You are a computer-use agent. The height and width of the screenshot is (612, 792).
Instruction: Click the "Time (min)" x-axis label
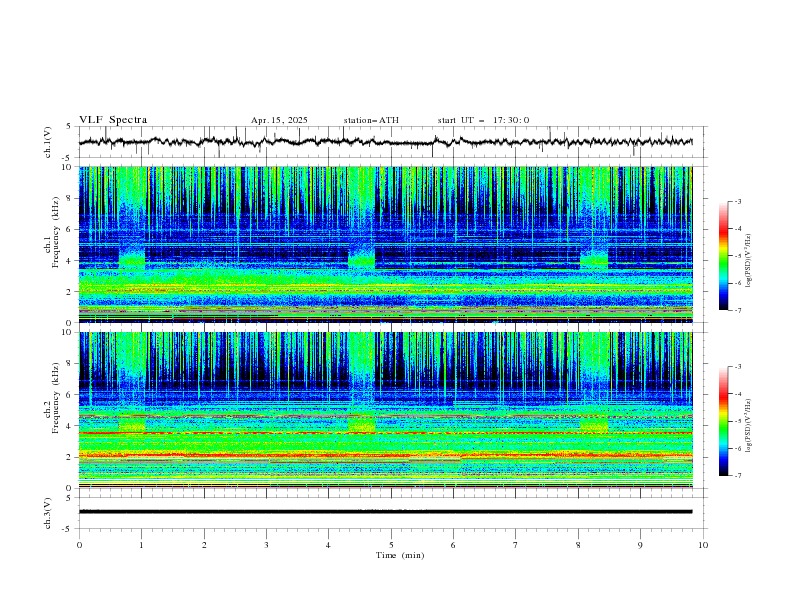(x=400, y=555)
